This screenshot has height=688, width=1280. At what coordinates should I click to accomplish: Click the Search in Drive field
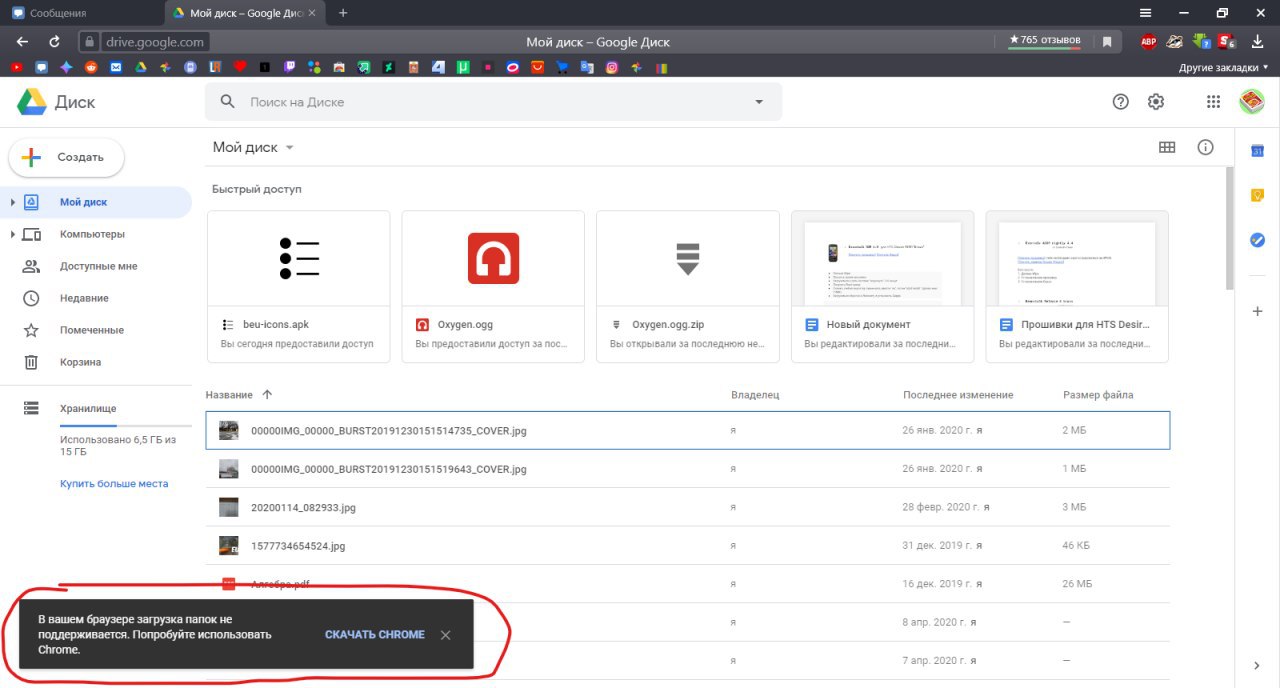pyautogui.click(x=493, y=102)
